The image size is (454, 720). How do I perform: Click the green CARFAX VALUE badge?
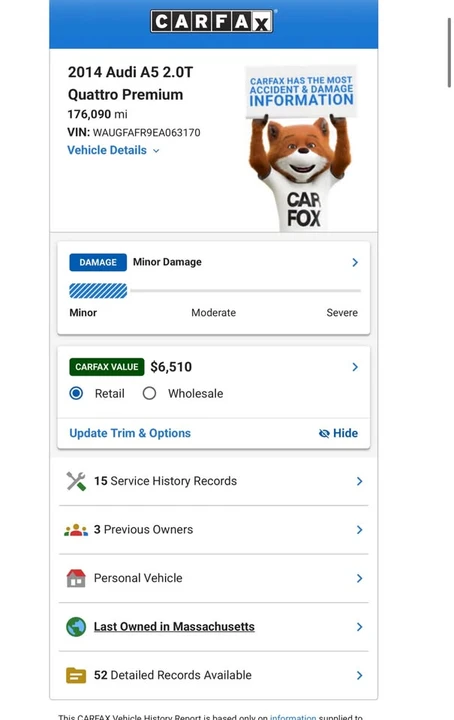[x=106, y=367]
